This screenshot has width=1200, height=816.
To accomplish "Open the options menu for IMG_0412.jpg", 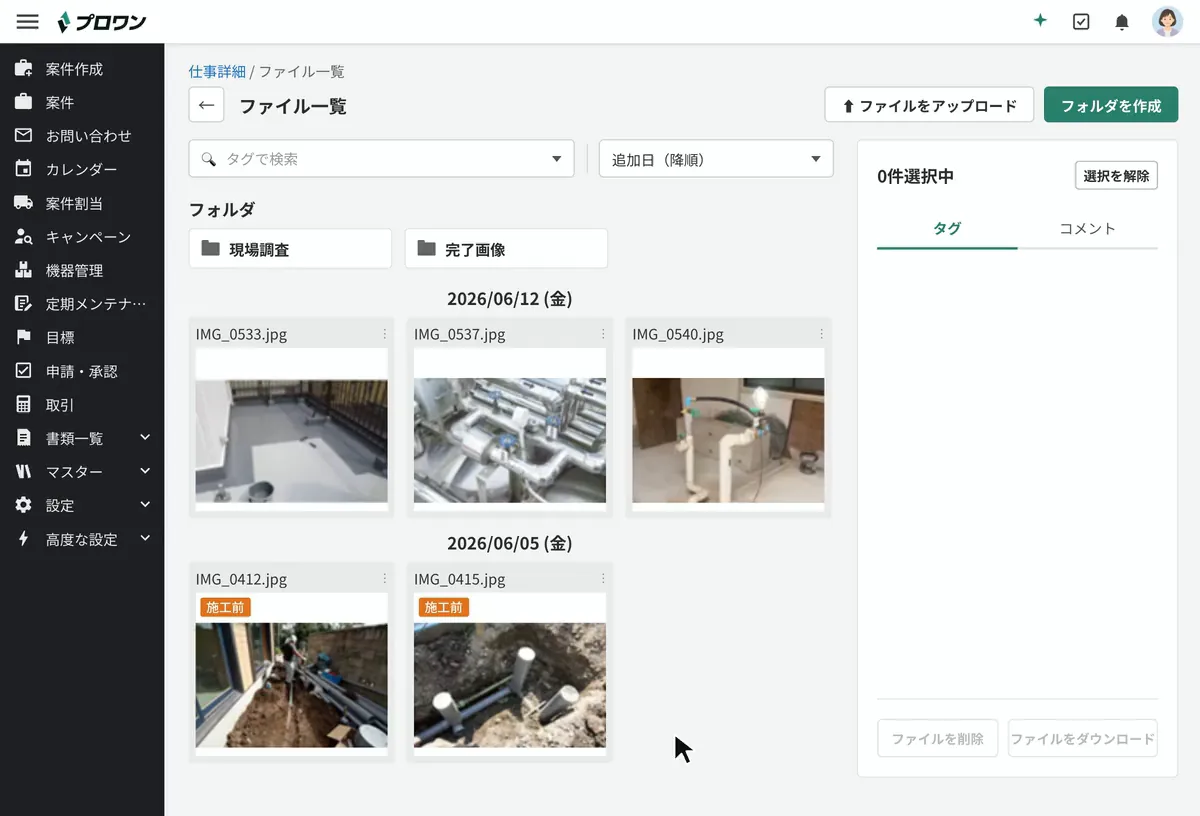I will pyautogui.click(x=384, y=579).
